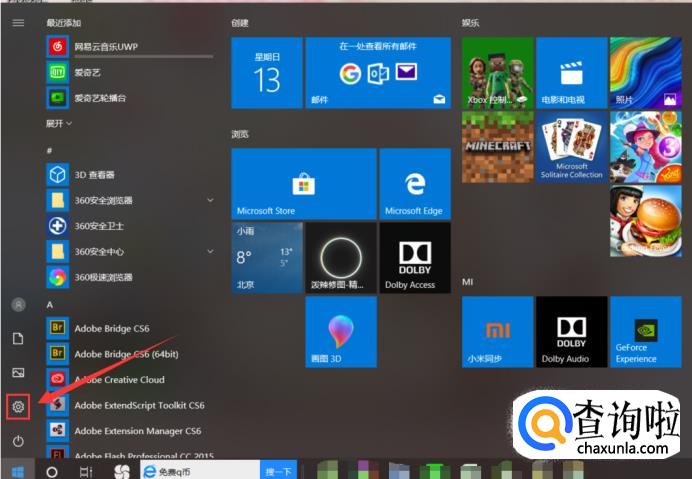Open the Pictures sidebar icon
The height and width of the screenshot is (479, 692).
[x=18, y=373]
